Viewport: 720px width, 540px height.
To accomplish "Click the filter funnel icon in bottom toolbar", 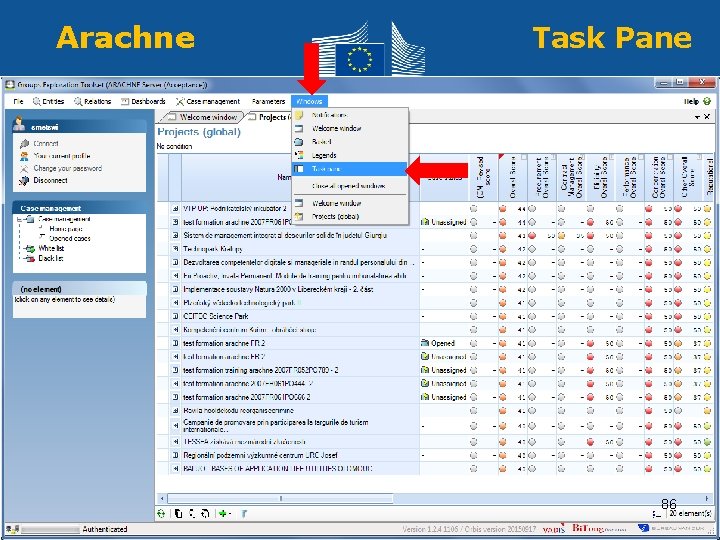I will point(244,513).
